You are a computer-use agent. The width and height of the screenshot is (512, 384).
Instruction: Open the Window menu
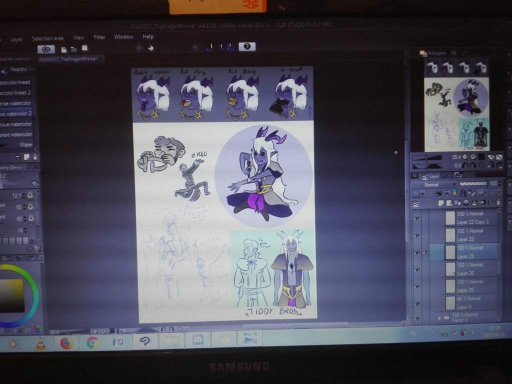(123, 37)
